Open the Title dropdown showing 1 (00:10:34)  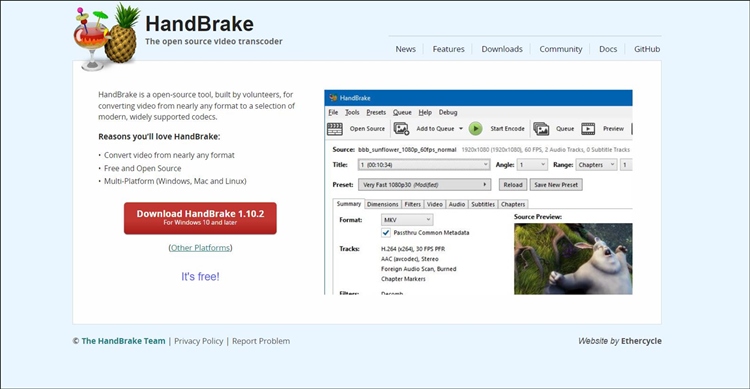424,165
